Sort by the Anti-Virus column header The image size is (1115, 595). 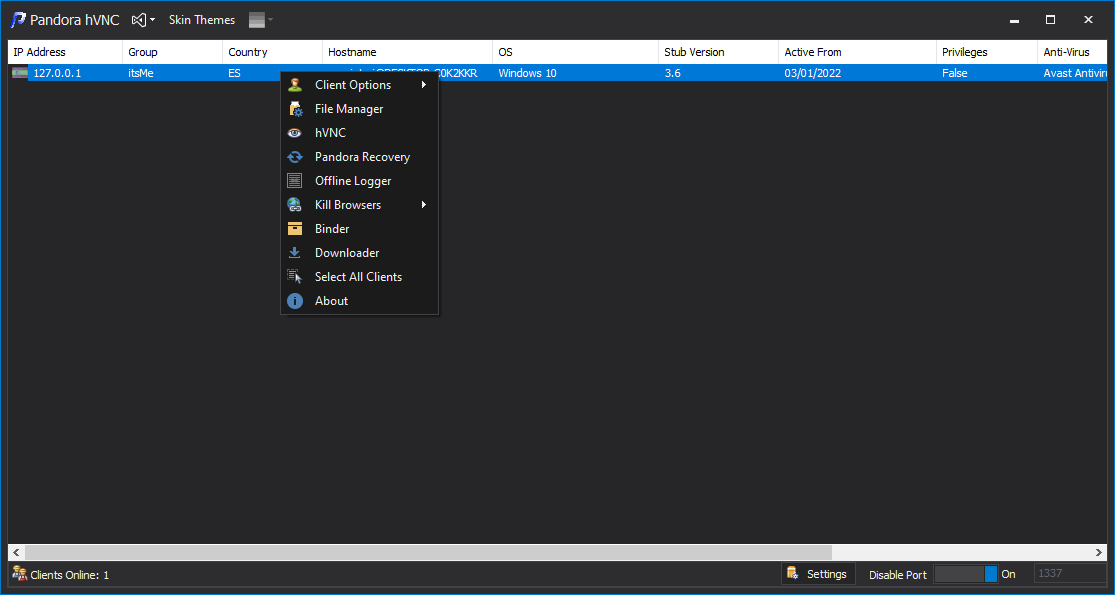pyautogui.click(x=1073, y=52)
